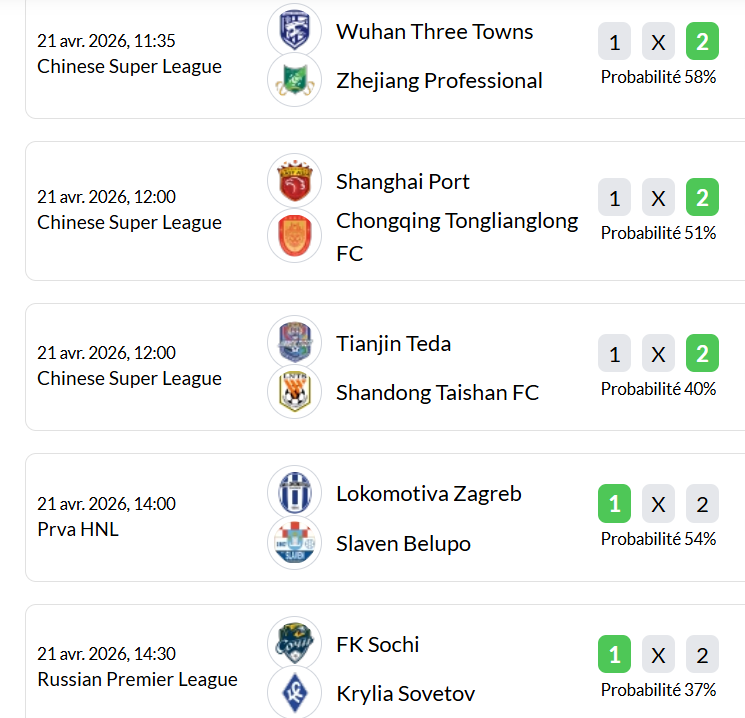Open the Lokomotiva Zagreb club badge
This screenshot has height=718, width=745.
[x=294, y=493]
